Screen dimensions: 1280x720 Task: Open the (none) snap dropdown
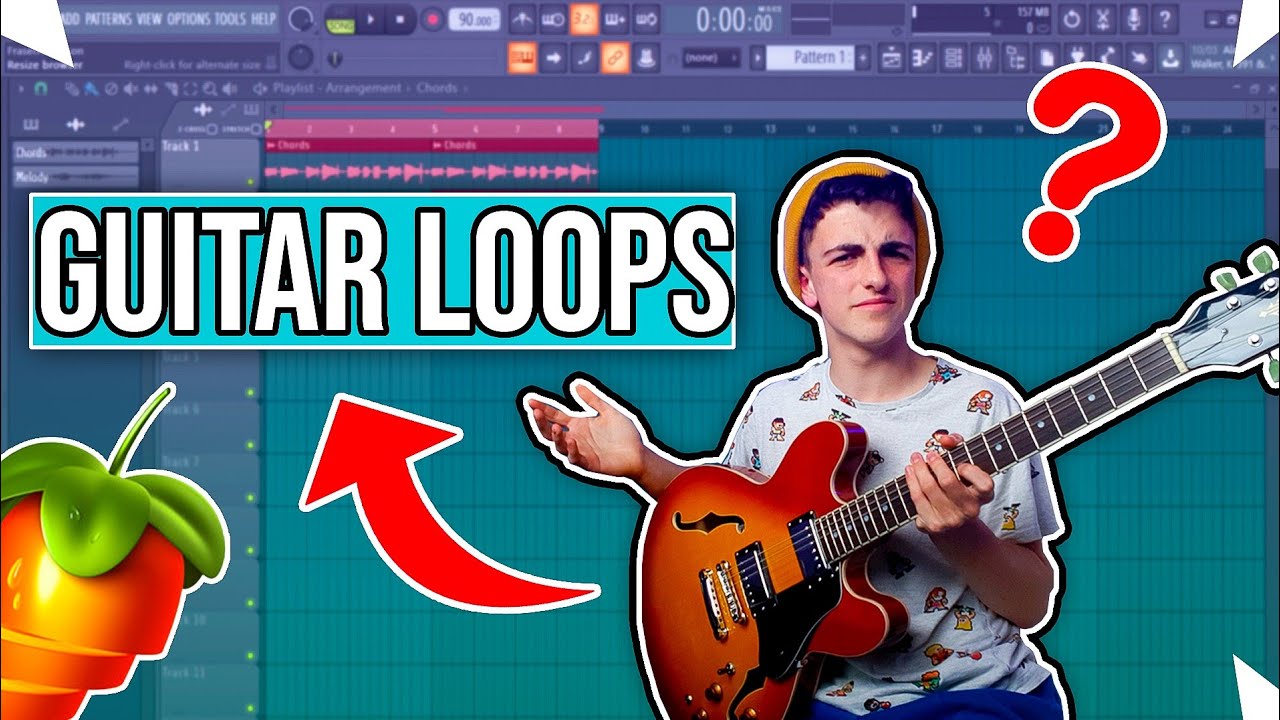pos(712,58)
